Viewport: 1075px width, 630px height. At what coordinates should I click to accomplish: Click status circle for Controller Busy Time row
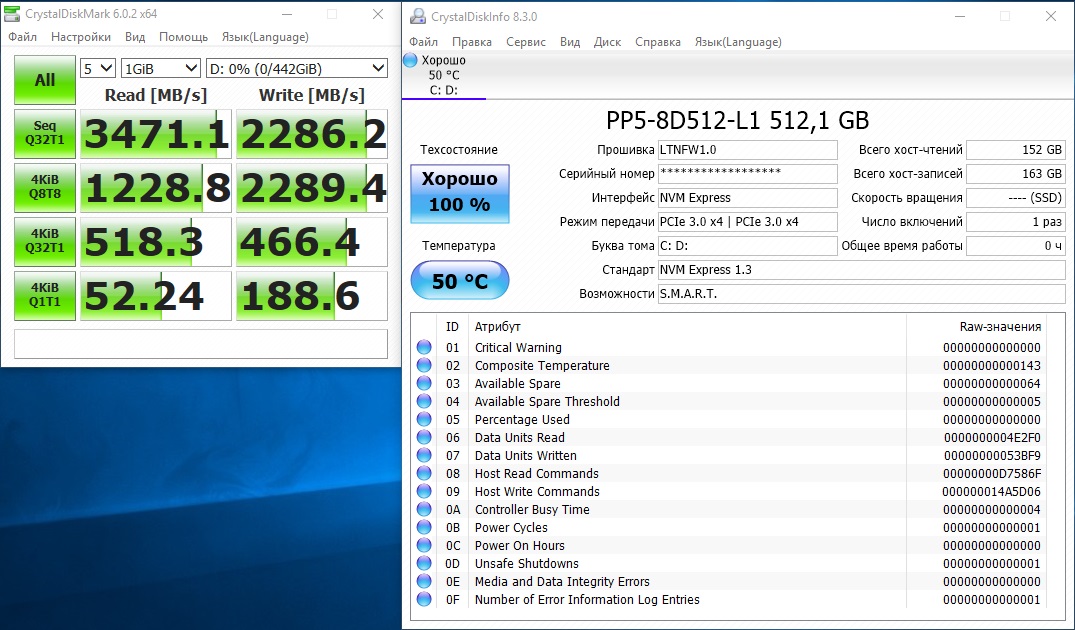tap(424, 509)
